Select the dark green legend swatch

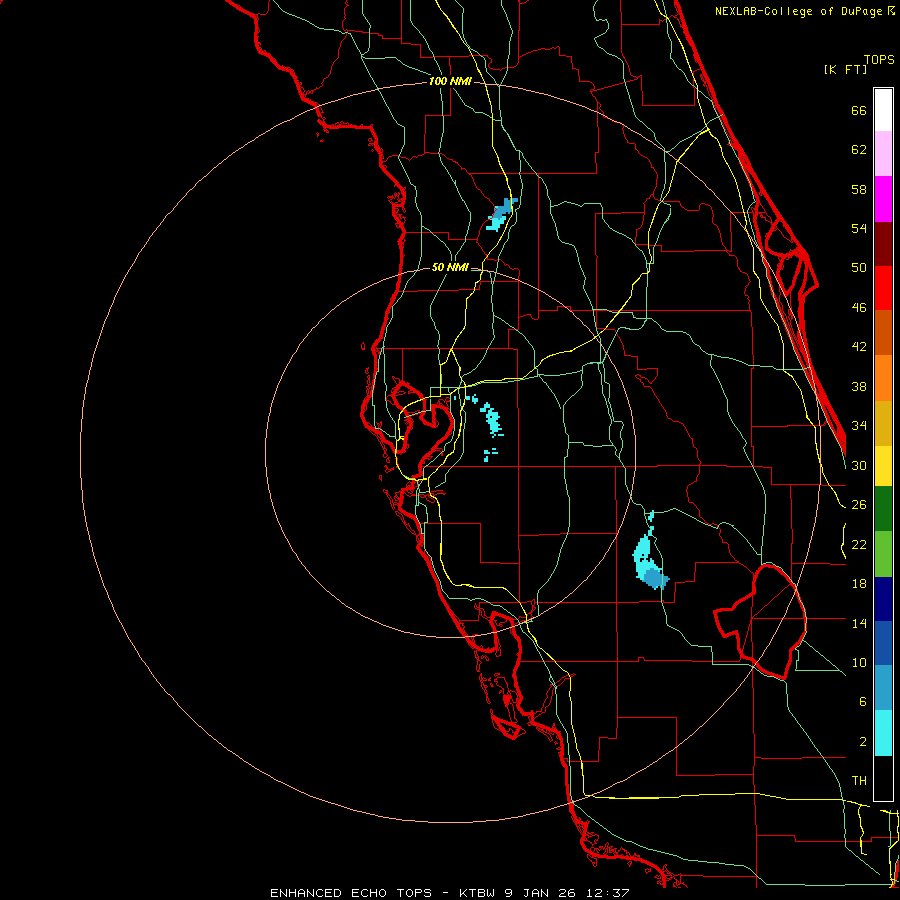[883, 509]
